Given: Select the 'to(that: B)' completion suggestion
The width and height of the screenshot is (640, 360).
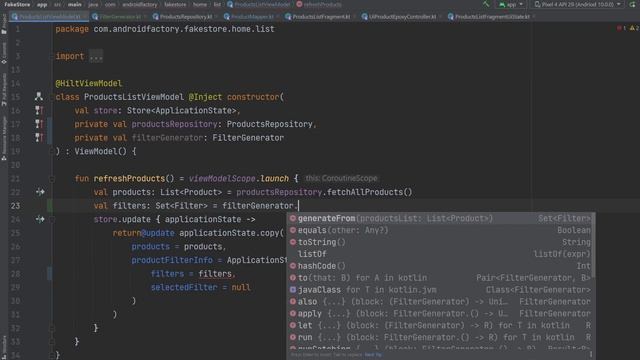Looking at the screenshot, I should (x=440, y=278).
